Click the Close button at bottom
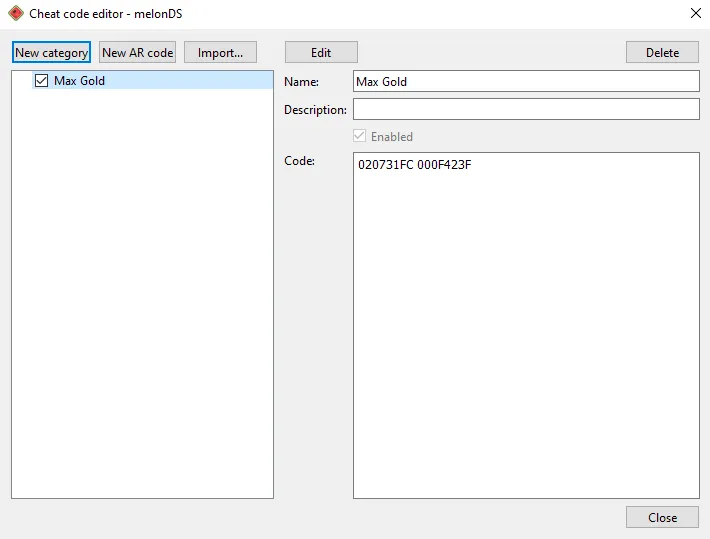Image resolution: width=710 pixels, height=539 pixels. [x=662, y=517]
